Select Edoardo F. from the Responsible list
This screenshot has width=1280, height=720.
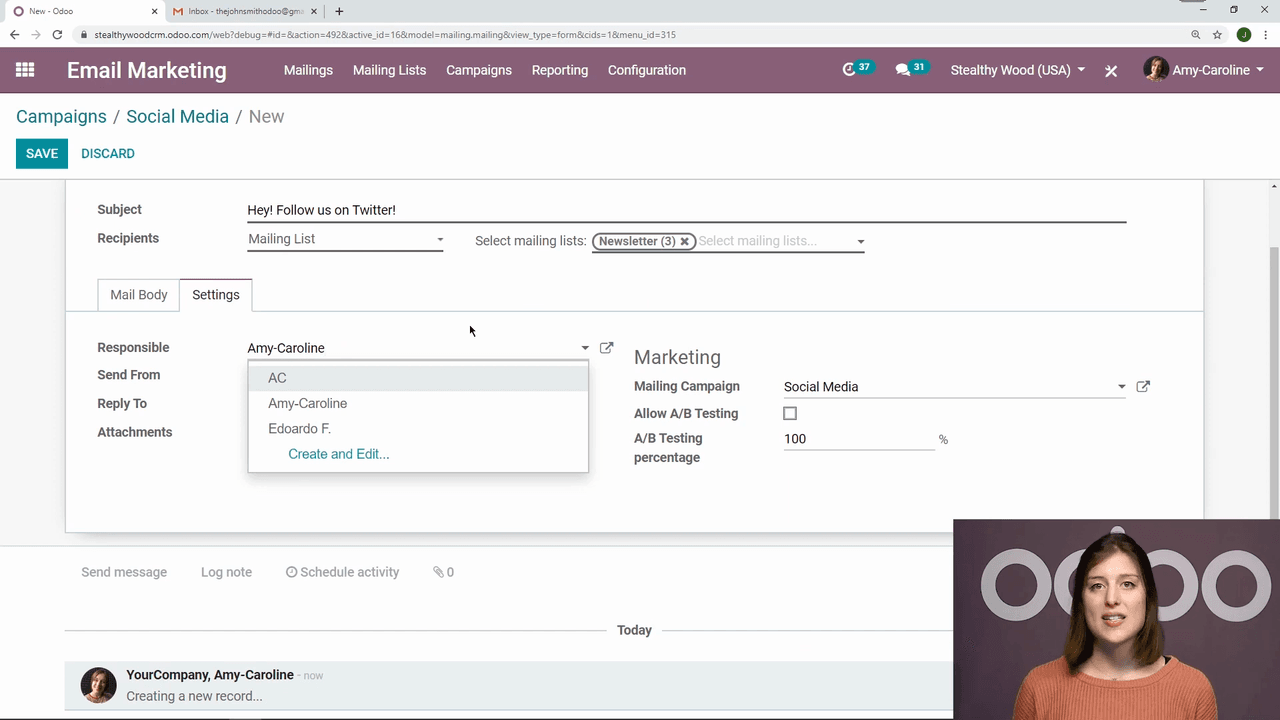(x=299, y=429)
